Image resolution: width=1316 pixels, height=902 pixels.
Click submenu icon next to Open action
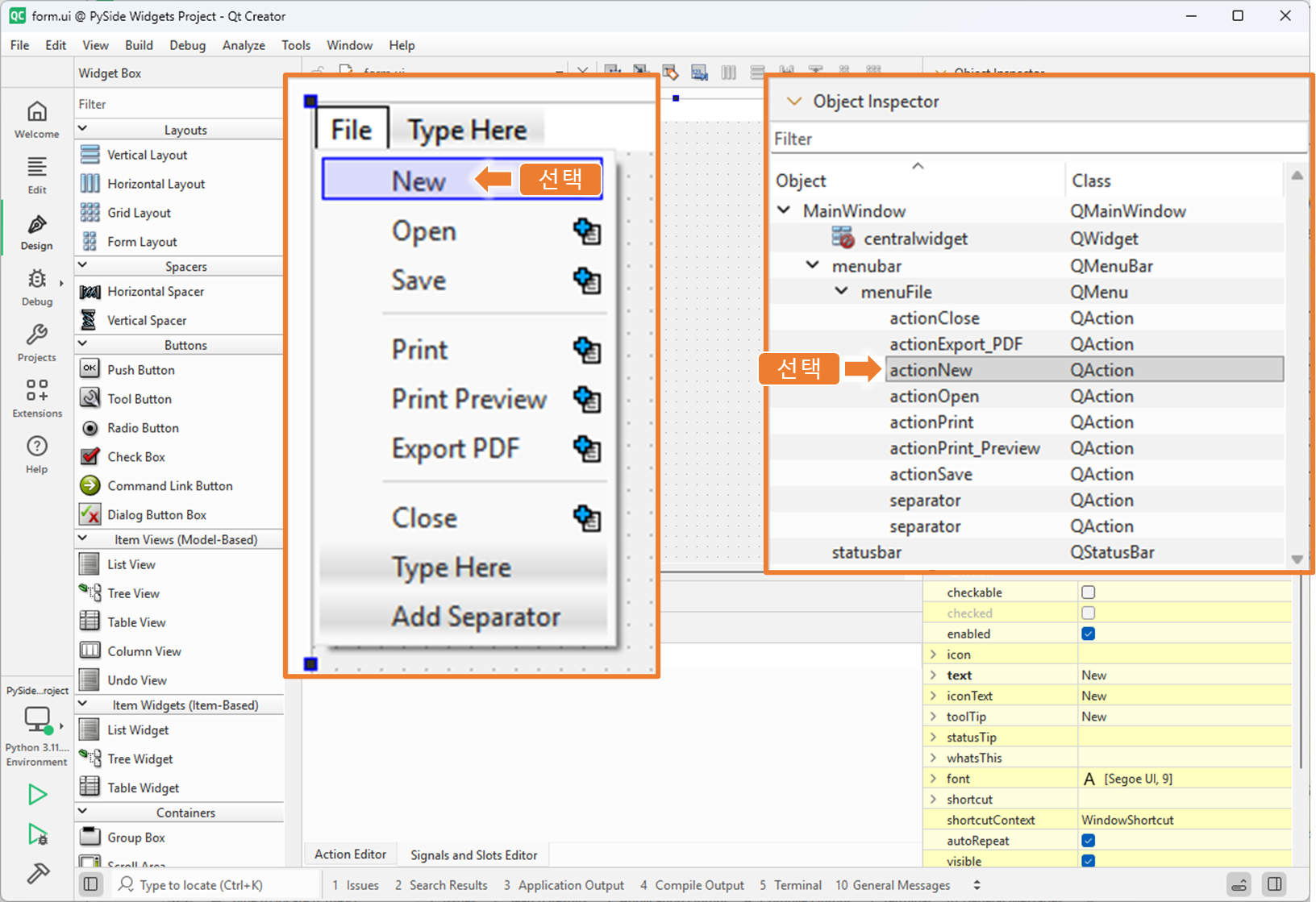pyautogui.click(x=587, y=231)
